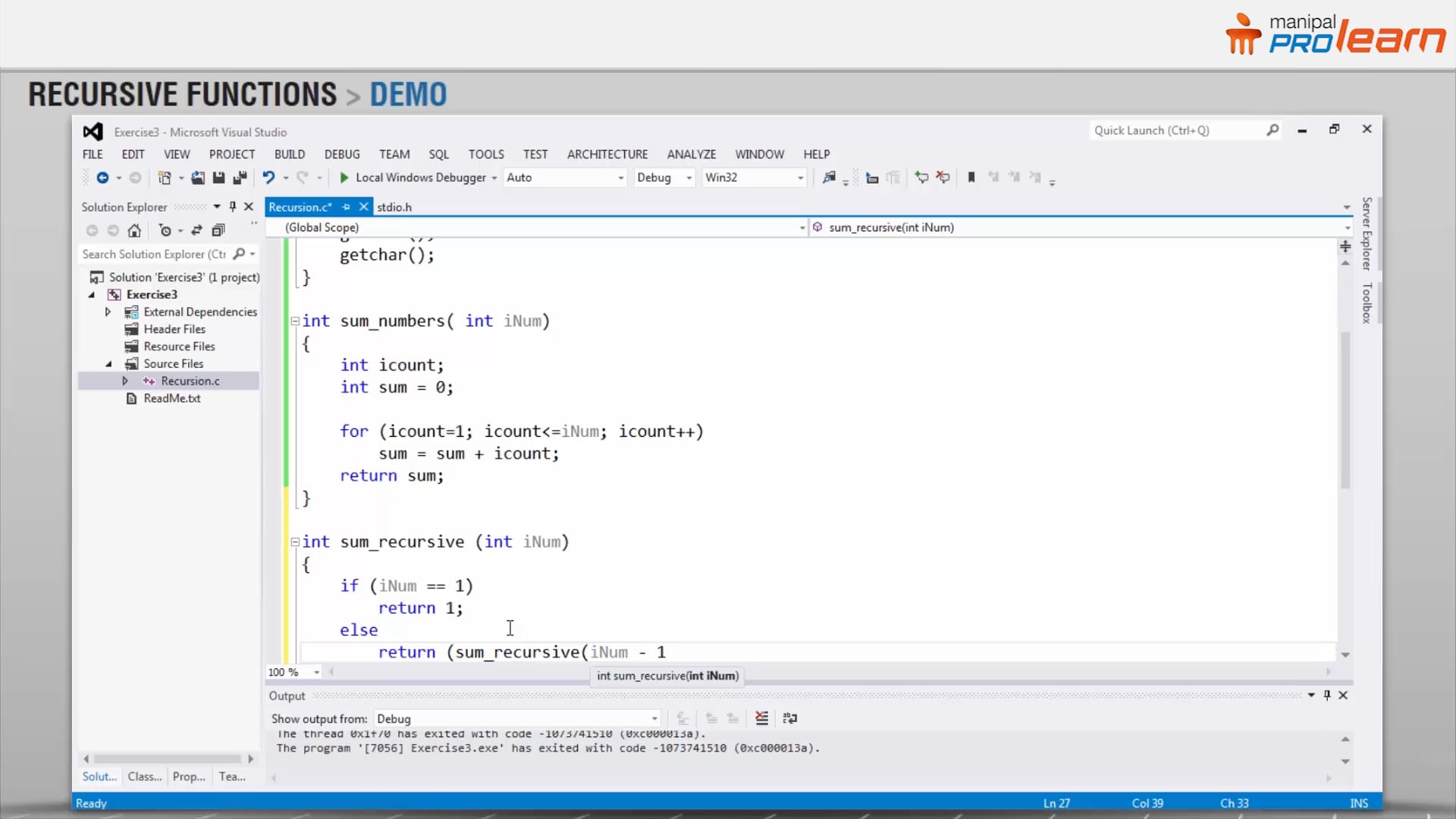Open the DEBUG menu
This screenshot has width=1456, height=819.
(x=342, y=154)
